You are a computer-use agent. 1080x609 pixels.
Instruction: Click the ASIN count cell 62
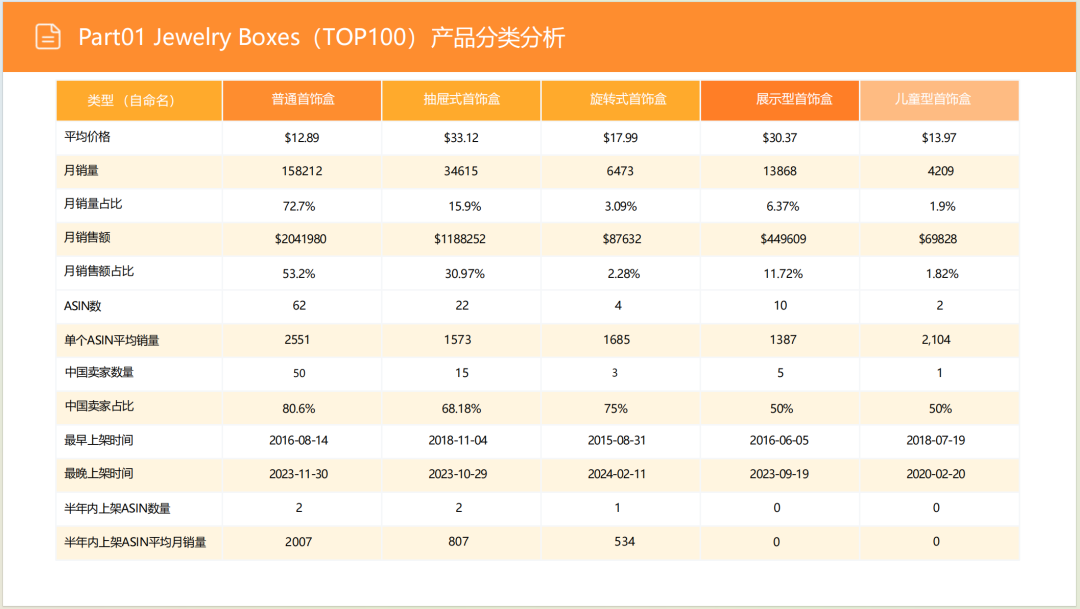(x=299, y=305)
